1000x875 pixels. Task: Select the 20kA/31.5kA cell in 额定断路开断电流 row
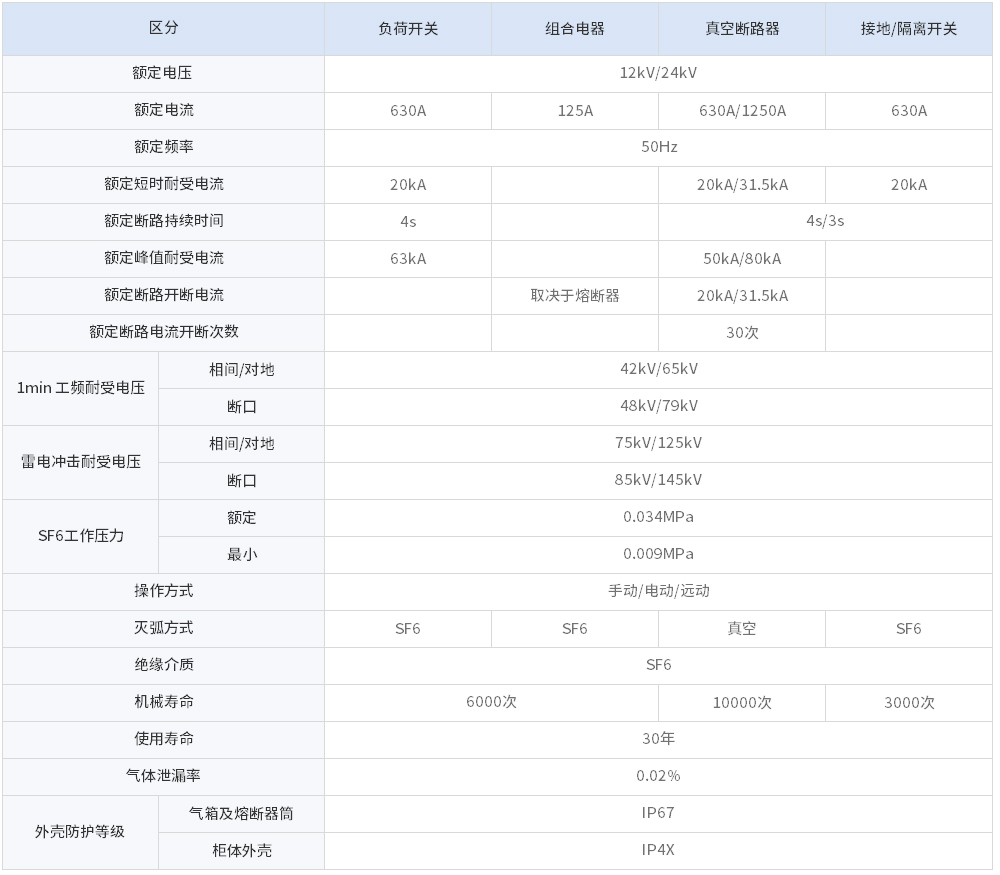point(742,296)
